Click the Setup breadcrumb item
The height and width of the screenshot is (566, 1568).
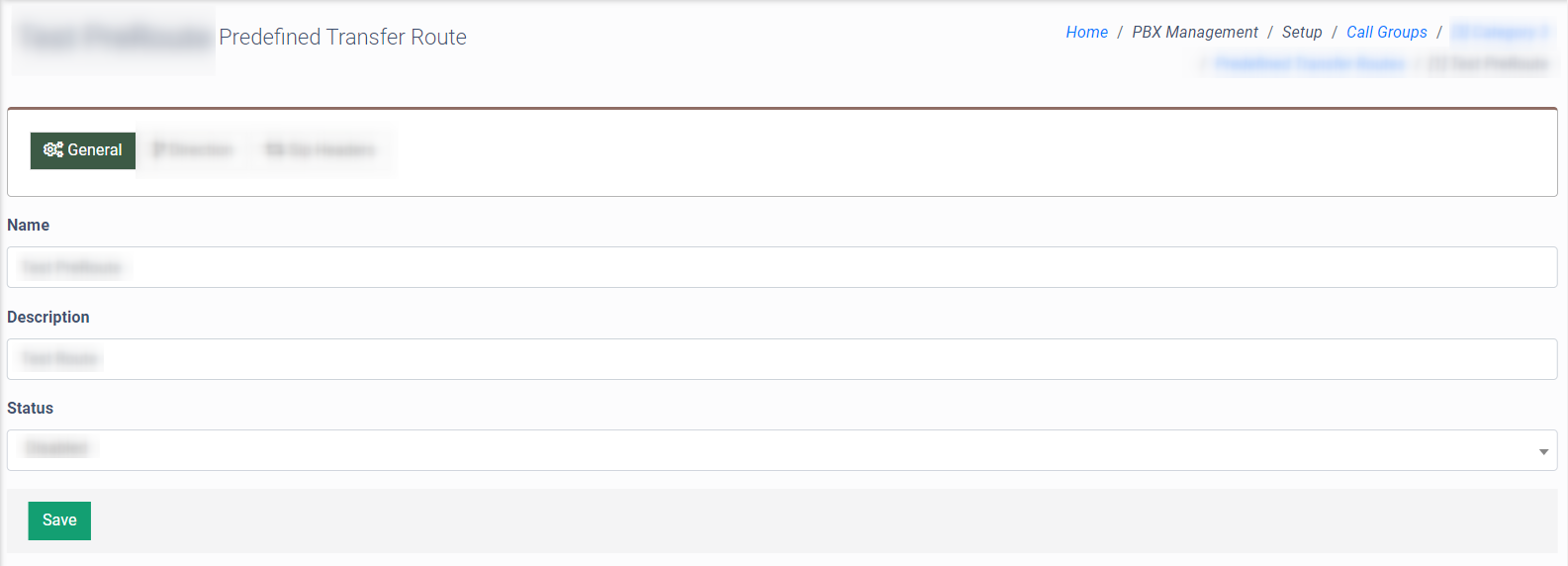tap(1302, 33)
